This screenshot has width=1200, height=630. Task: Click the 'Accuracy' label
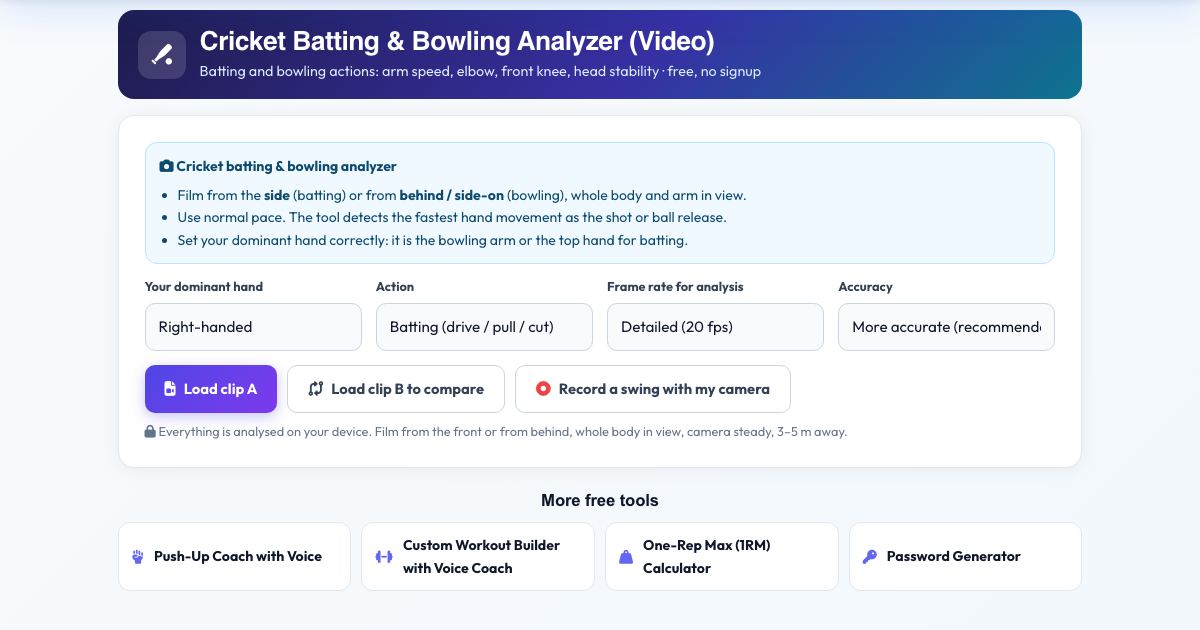(x=865, y=287)
